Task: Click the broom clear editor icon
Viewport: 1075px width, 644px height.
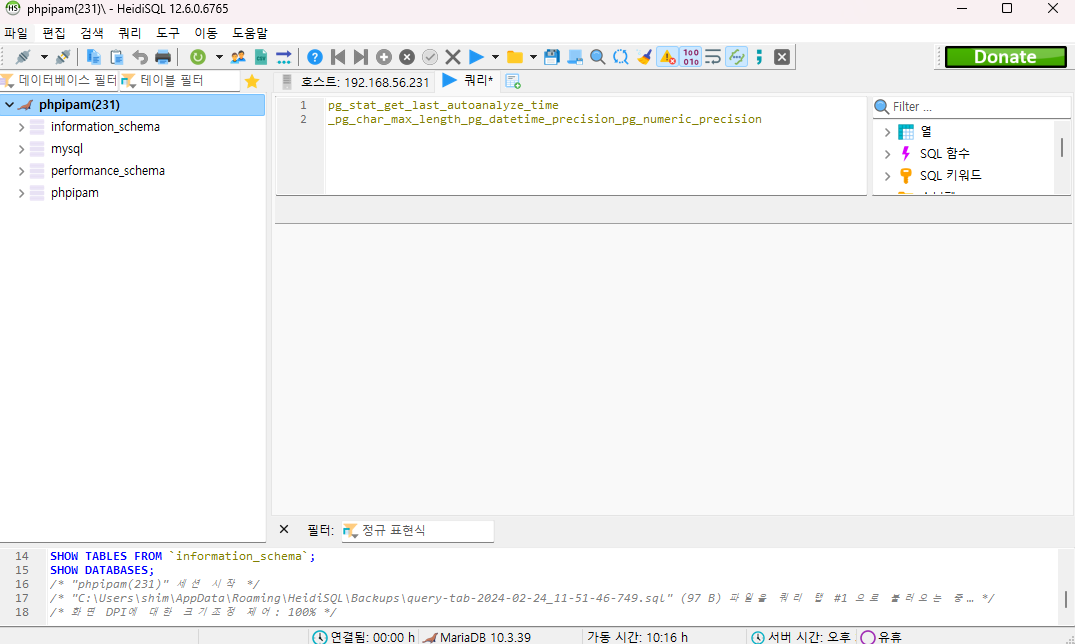Action: [x=644, y=57]
